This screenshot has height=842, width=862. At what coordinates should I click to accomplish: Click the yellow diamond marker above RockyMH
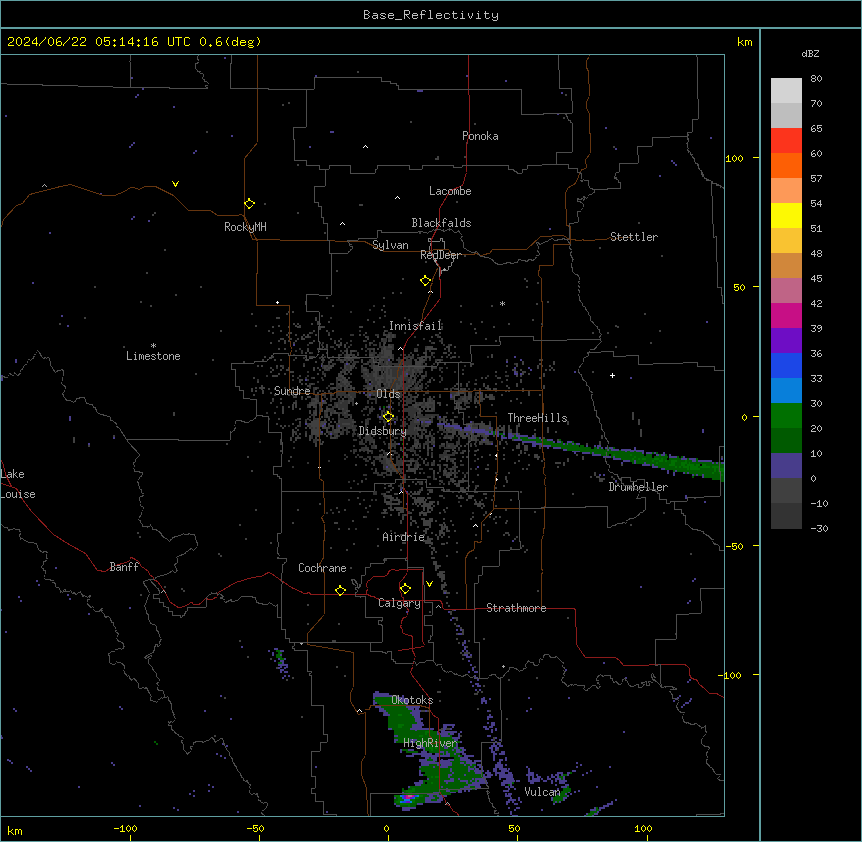(250, 204)
